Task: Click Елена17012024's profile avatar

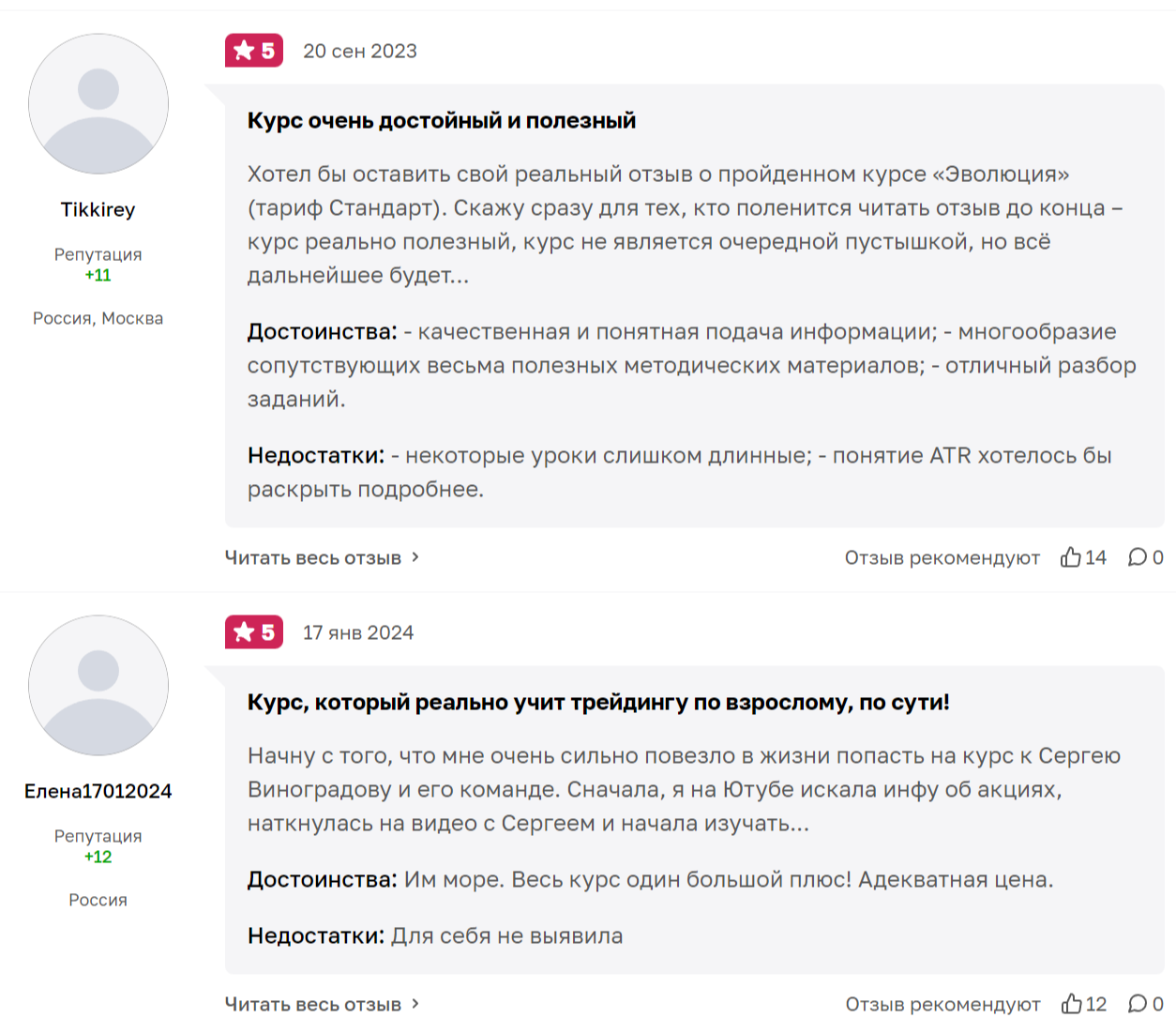Action: pos(98,685)
